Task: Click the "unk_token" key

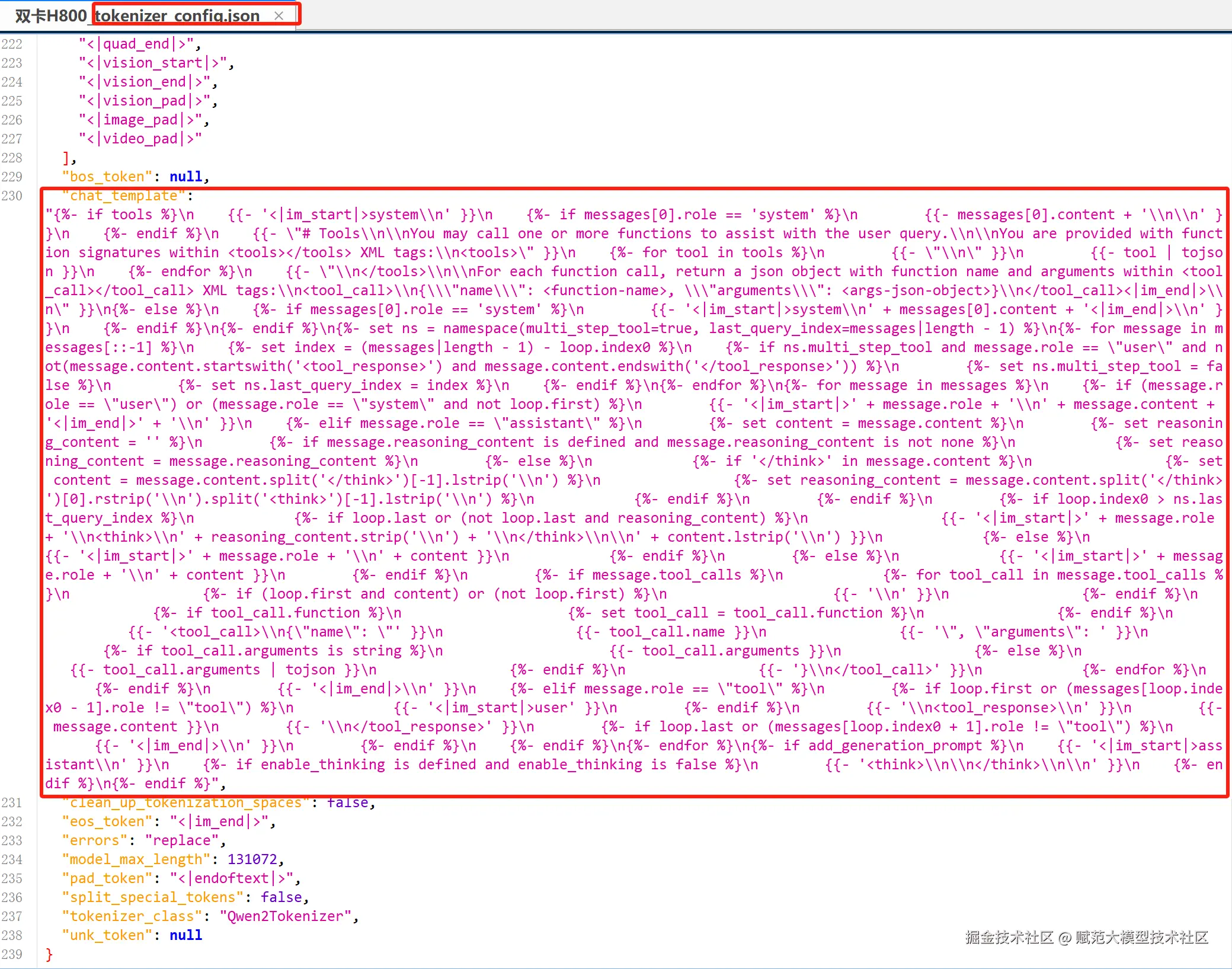Action: pos(107,935)
